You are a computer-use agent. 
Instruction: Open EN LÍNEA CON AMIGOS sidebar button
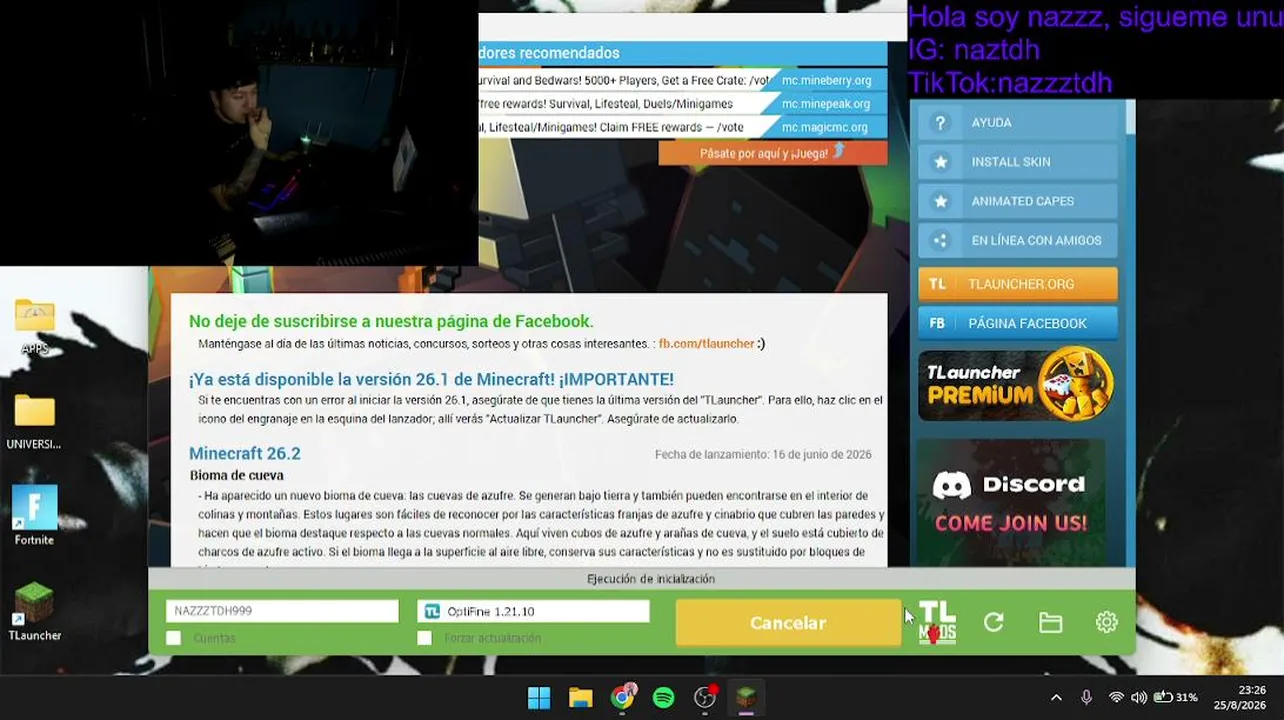coord(1018,240)
